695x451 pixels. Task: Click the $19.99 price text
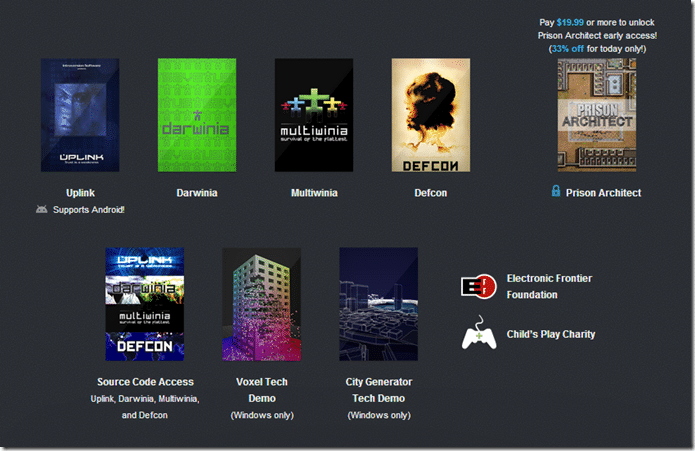(x=570, y=22)
